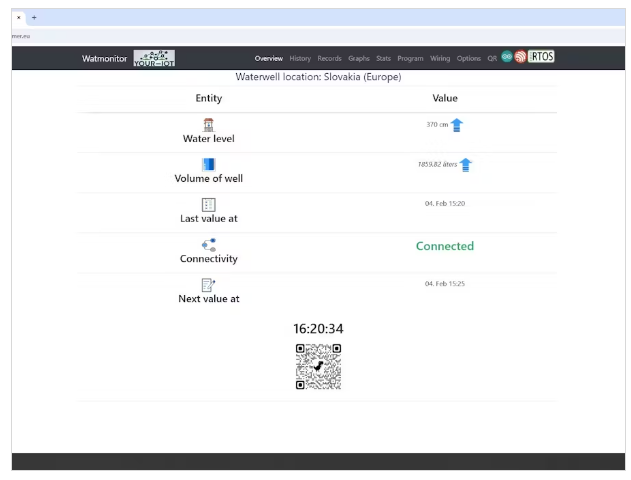Click the Next value at notepad icon
This screenshot has height=480, width=631.
tap(208, 285)
